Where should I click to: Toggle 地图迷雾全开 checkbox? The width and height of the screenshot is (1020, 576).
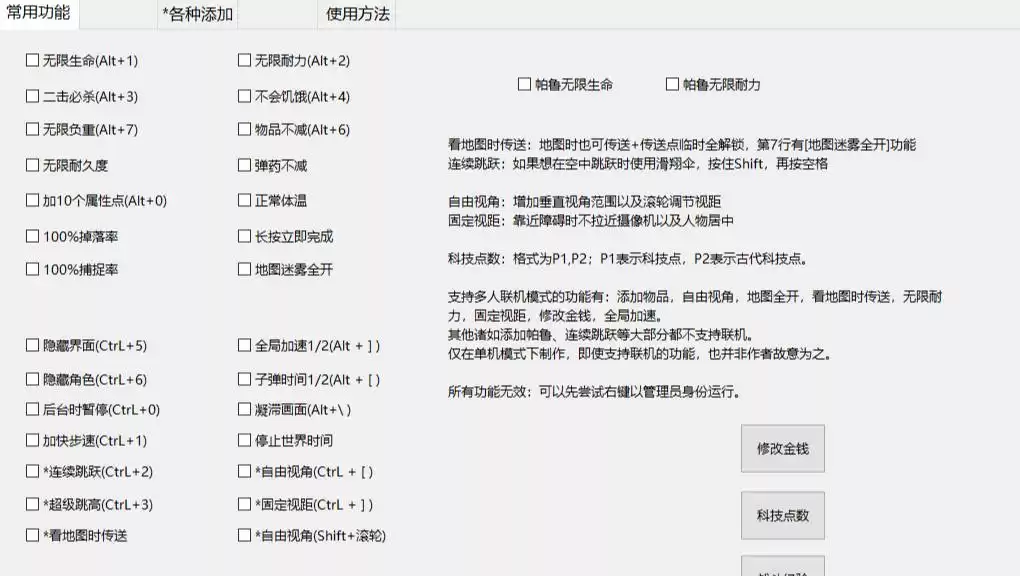245,269
